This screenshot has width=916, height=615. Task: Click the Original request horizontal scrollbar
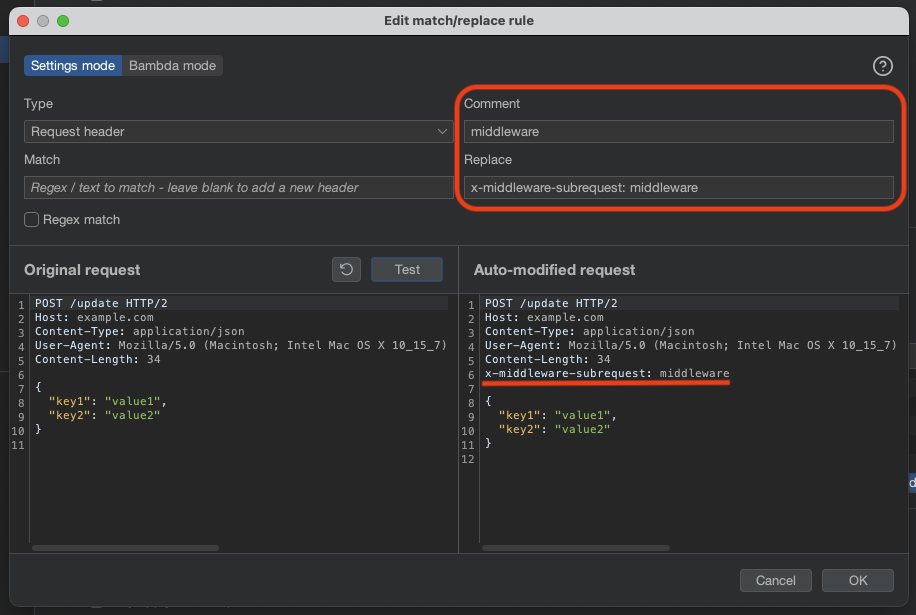pos(126,548)
